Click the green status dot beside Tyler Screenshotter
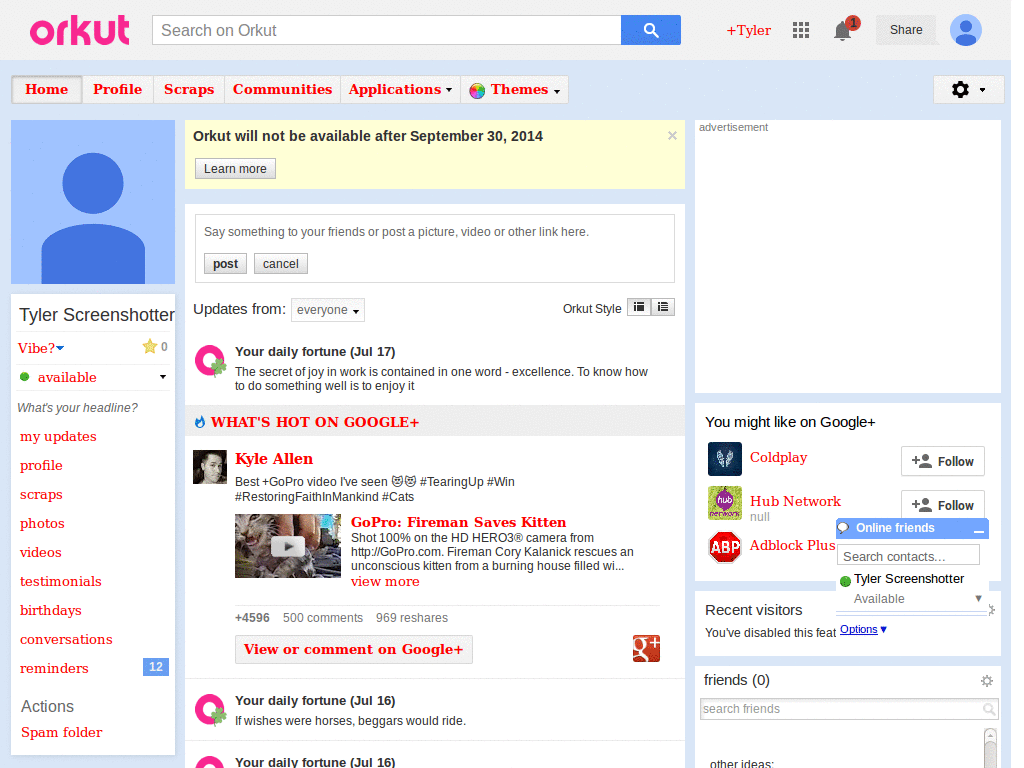The width and height of the screenshot is (1024, 768). click(x=845, y=581)
